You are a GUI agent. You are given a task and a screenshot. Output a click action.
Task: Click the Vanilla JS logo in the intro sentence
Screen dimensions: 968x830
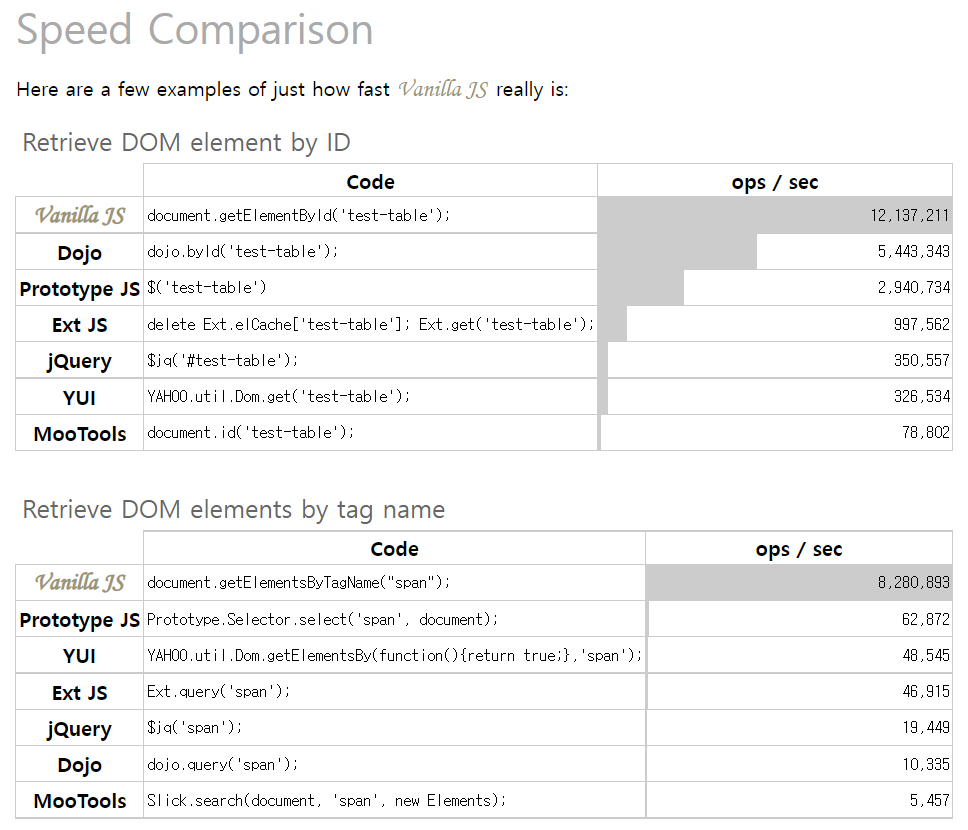[443, 90]
